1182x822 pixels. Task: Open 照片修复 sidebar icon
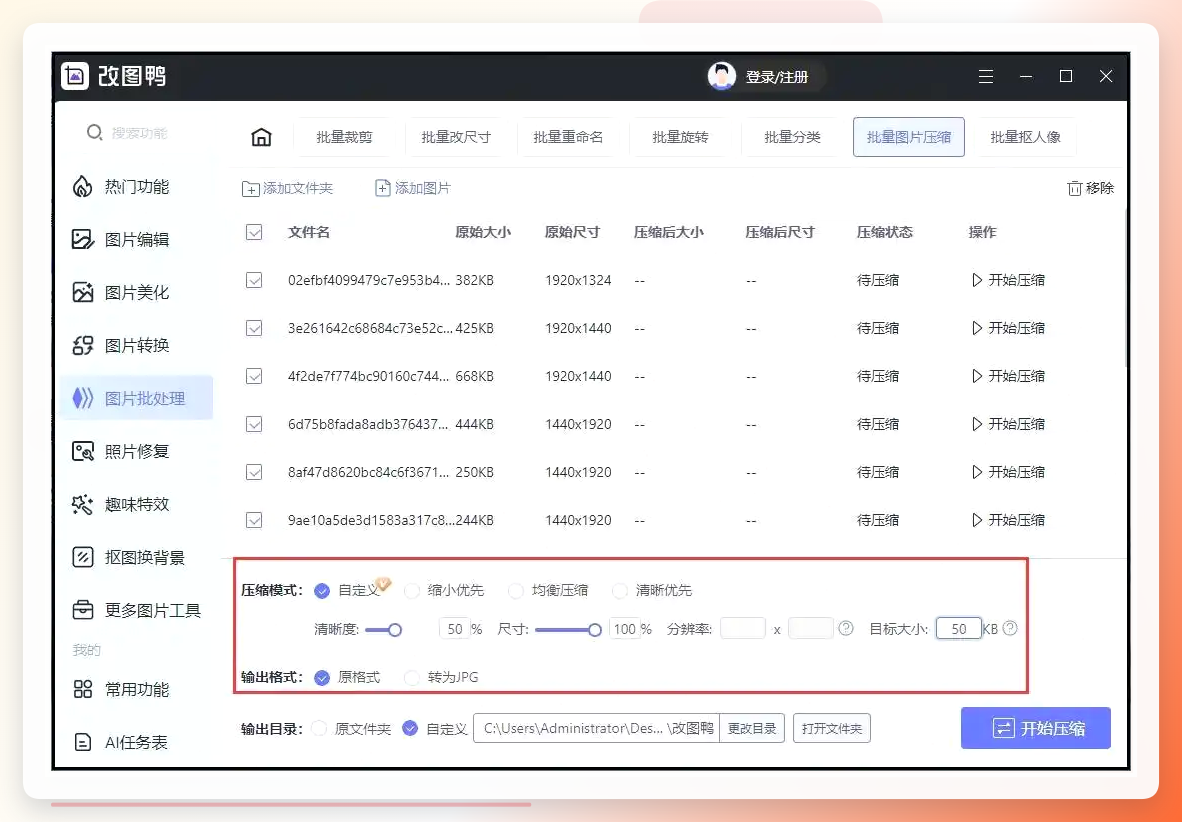(82, 451)
